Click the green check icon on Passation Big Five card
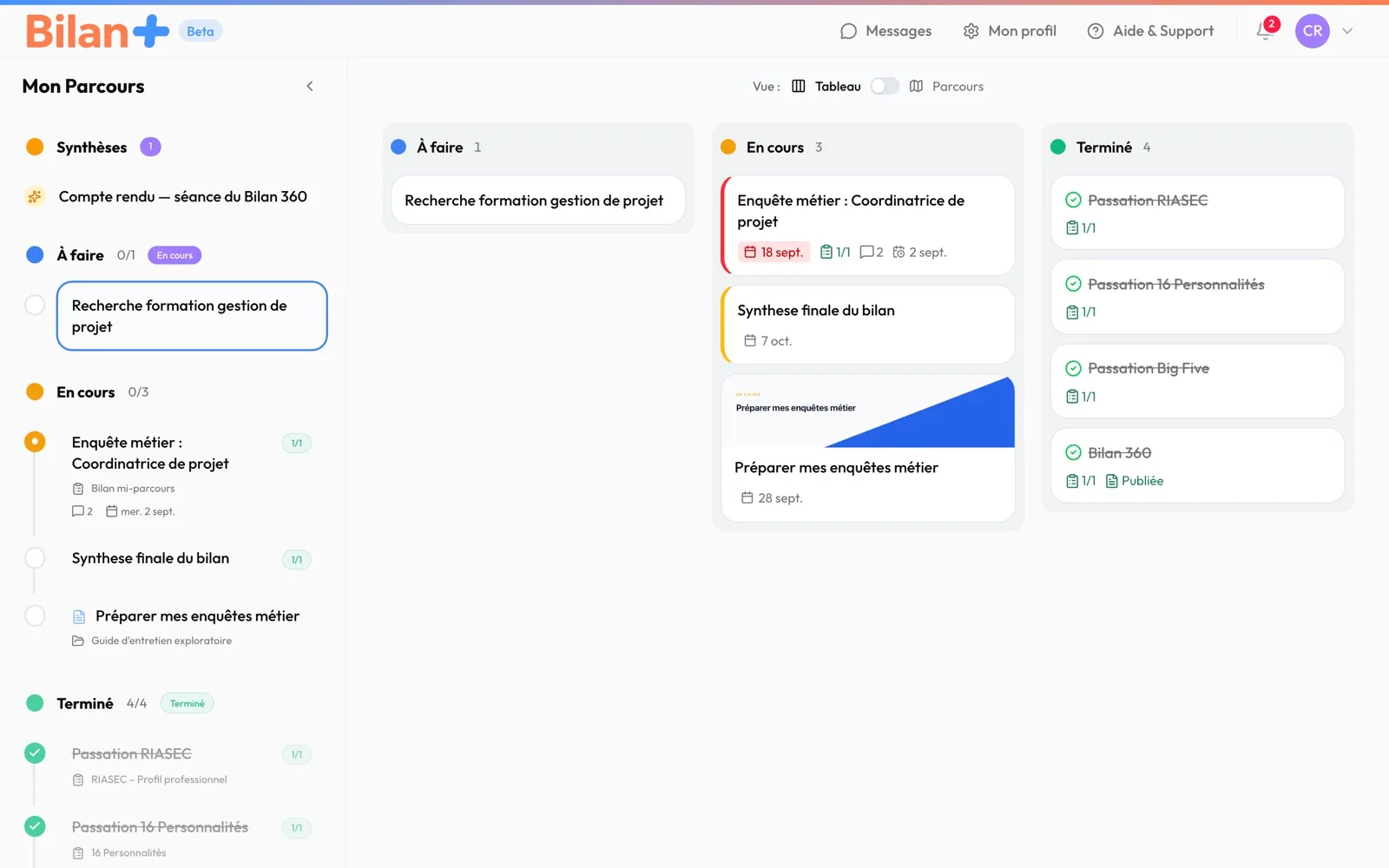 click(1073, 368)
